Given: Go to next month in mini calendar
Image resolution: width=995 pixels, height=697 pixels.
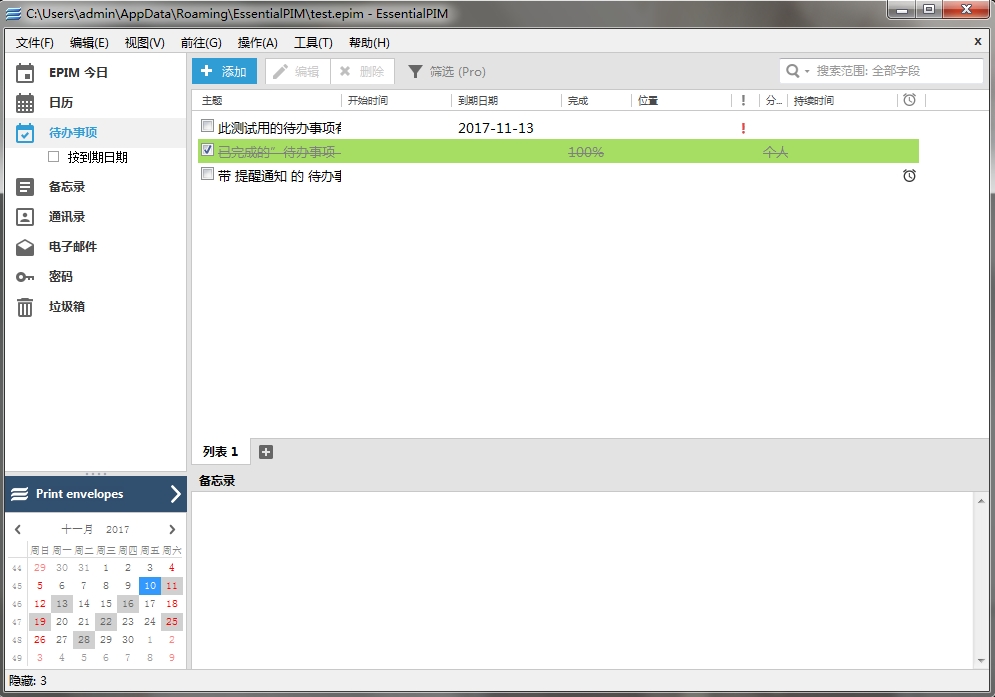Looking at the screenshot, I should (x=172, y=530).
